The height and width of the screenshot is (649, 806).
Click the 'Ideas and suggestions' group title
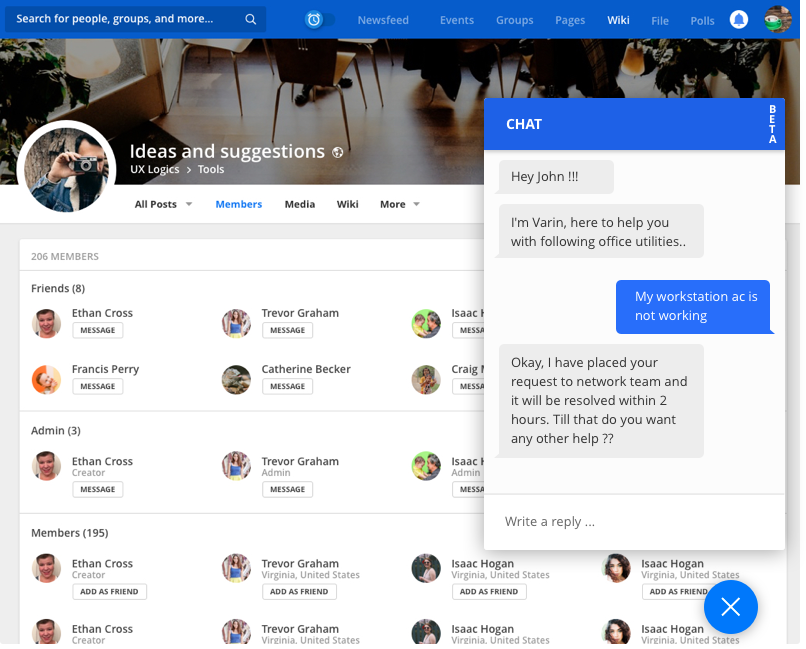coord(227,152)
